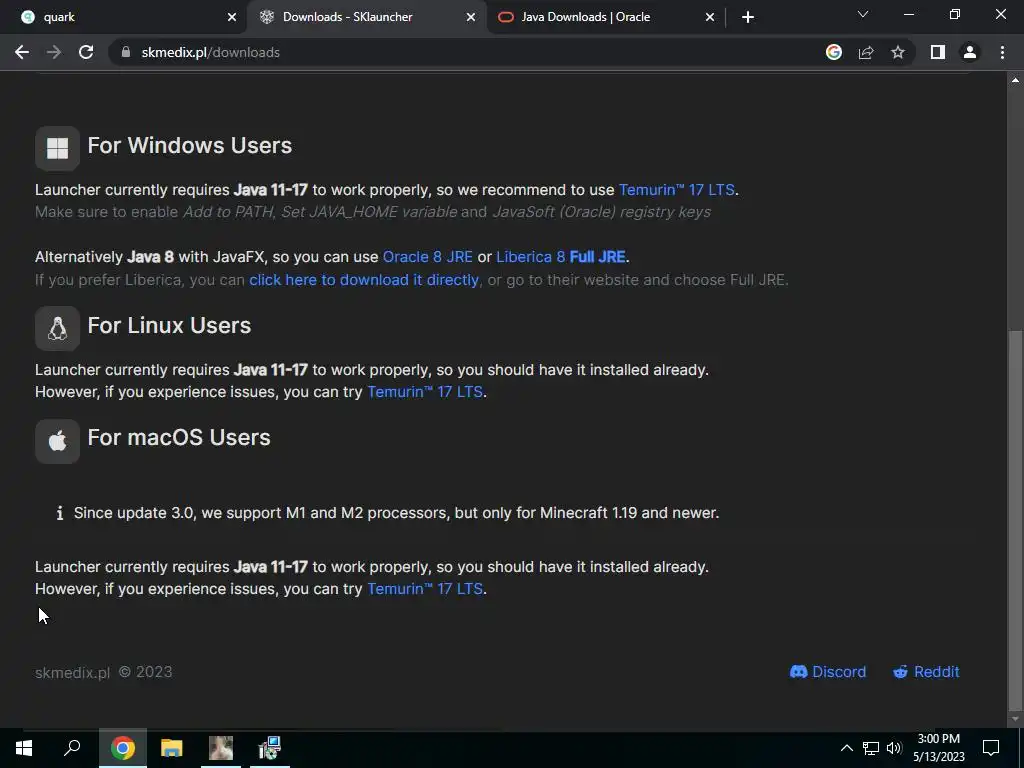Reload the current page

[x=86, y=52]
